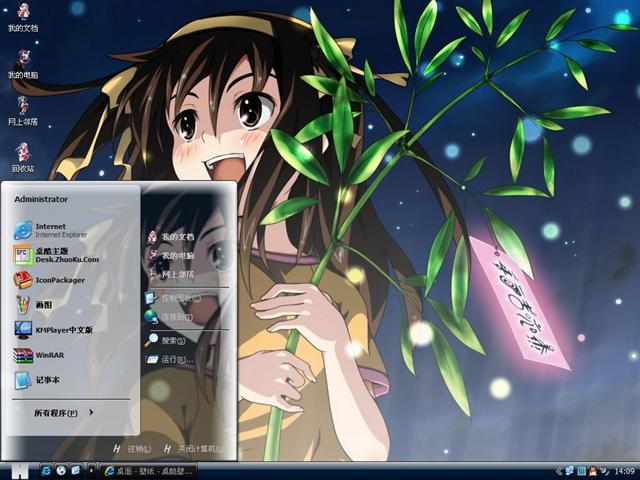Open 桌酷主题 Desk.ZhuoKu.Com Start menu entry
This screenshot has width=640, height=480.
point(56,255)
